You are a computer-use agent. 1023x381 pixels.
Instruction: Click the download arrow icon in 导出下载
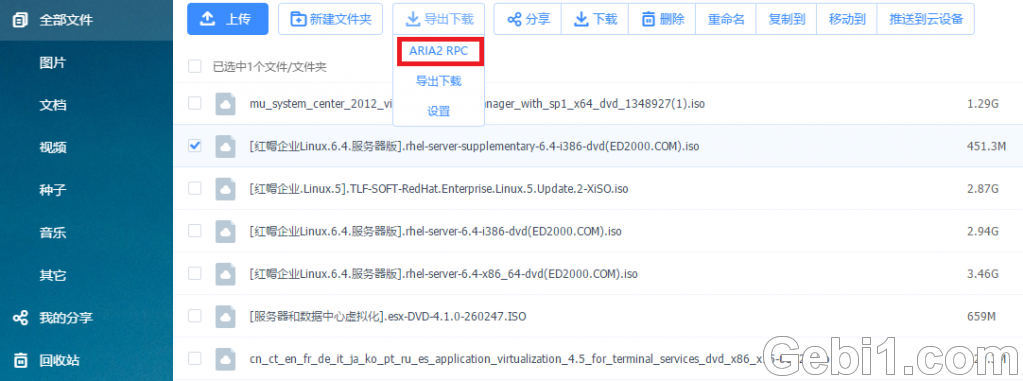click(x=412, y=19)
